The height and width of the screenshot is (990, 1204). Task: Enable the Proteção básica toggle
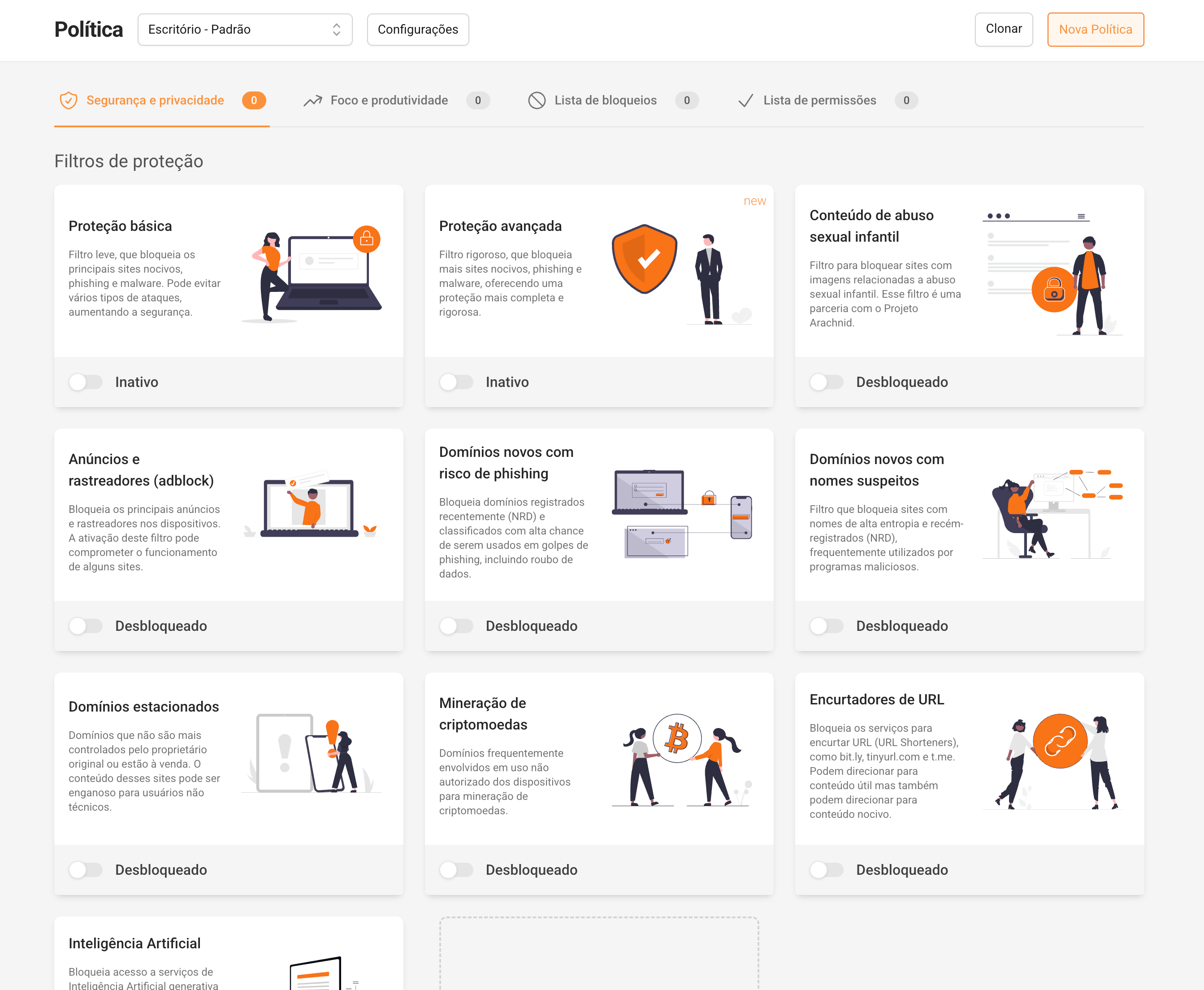coord(86,382)
